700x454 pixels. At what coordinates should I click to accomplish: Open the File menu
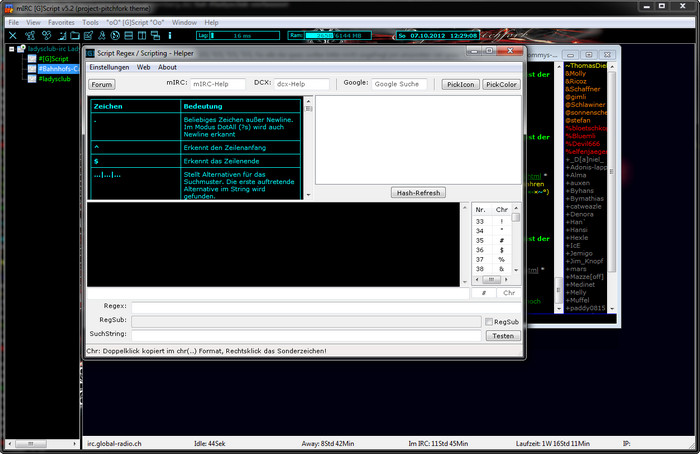[14, 22]
